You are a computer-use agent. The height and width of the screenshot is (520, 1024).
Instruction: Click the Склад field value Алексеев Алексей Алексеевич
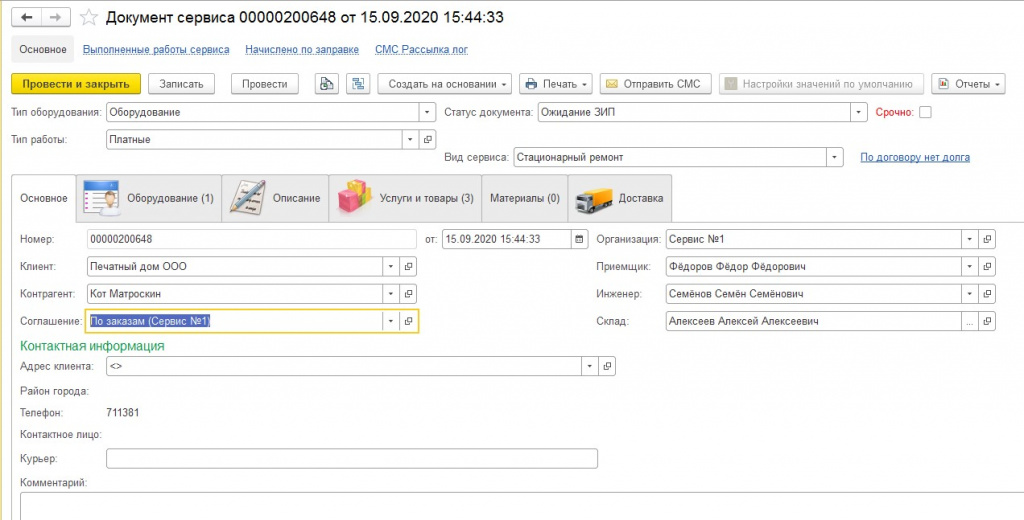pyautogui.click(x=814, y=321)
